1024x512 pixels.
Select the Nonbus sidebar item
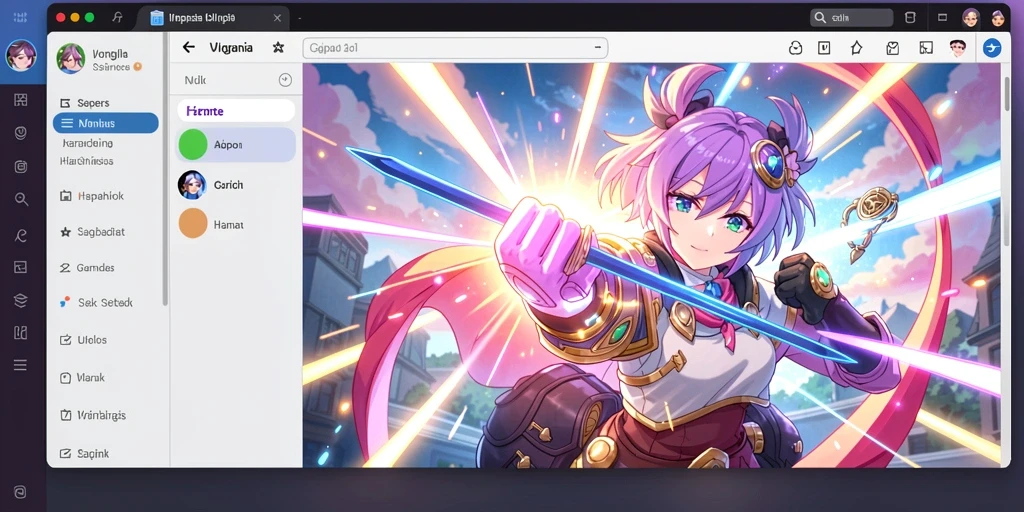pos(106,123)
